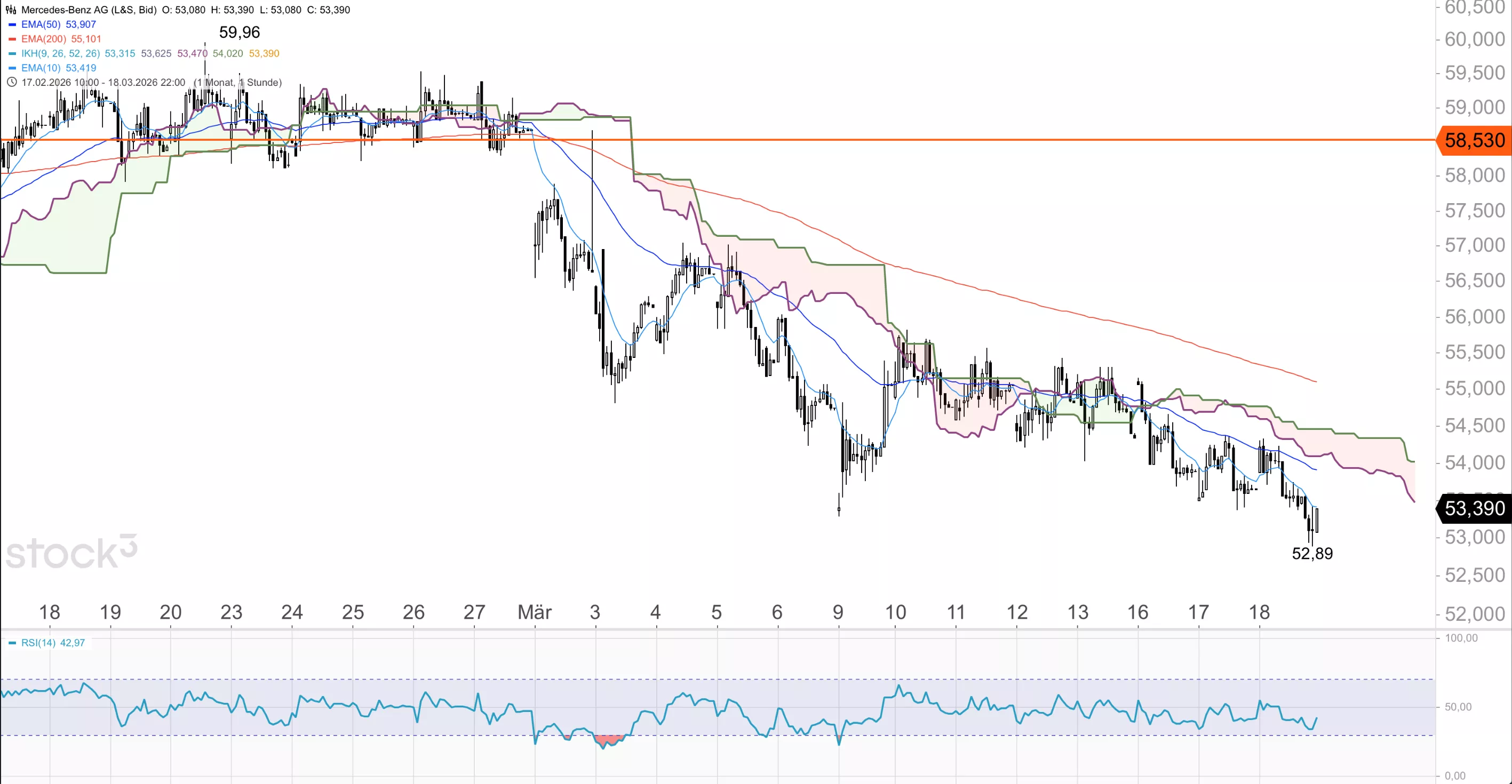Click the RSI(14) indicator label
The image size is (1512, 784).
38,643
